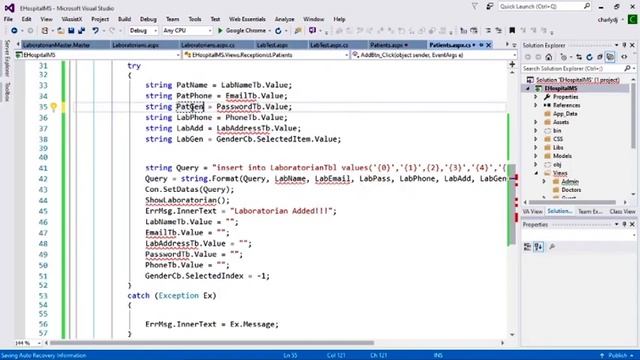Click the Collapse All icon in Solution Explorer

coord(600,57)
